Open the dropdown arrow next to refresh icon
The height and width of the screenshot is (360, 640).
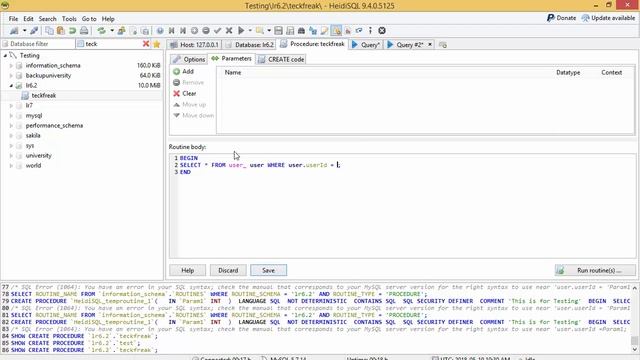pos(111,31)
